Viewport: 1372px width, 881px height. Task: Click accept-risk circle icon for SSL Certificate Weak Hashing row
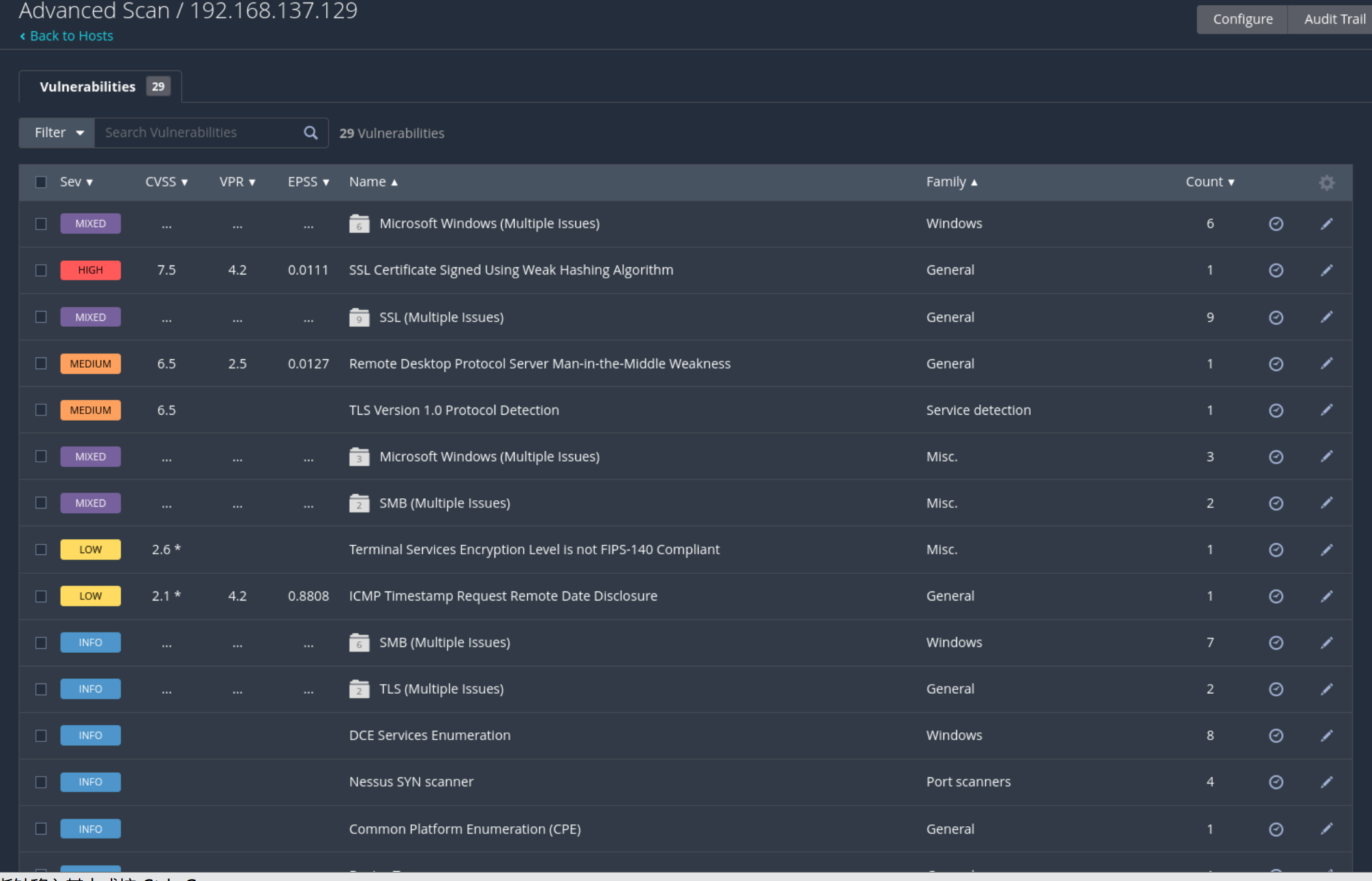(1276, 270)
